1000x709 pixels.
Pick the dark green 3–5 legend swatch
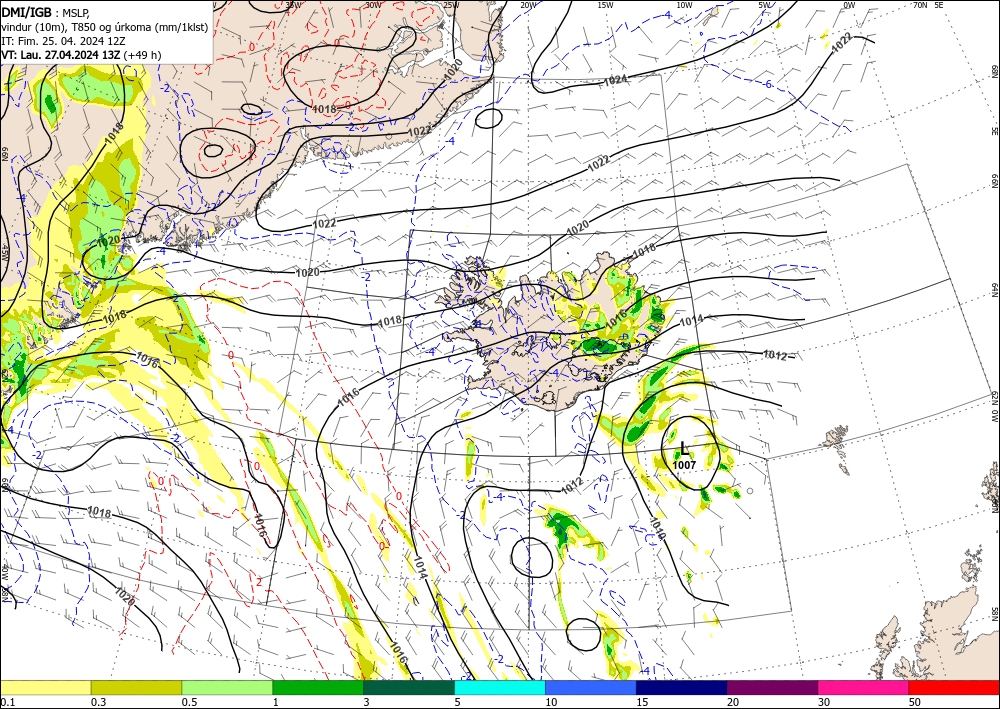[409, 687]
